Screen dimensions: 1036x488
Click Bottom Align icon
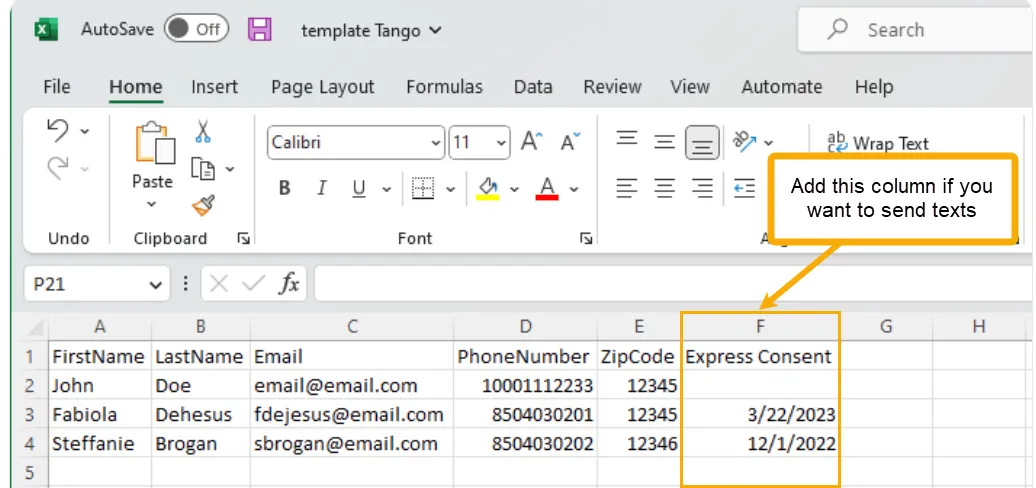[702, 143]
